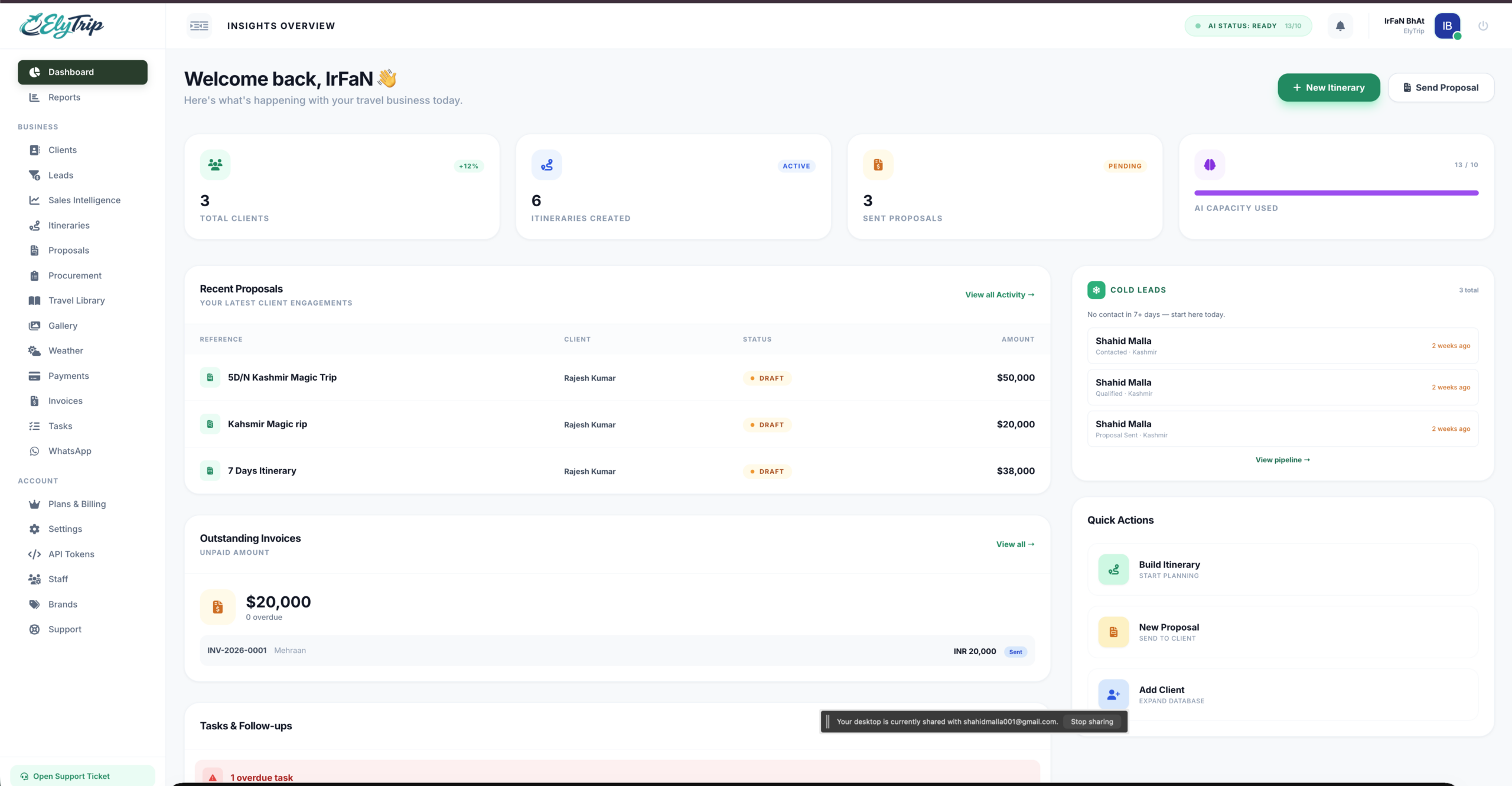
Task: Open Weather section
Action: pyautogui.click(x=83, y=351)
